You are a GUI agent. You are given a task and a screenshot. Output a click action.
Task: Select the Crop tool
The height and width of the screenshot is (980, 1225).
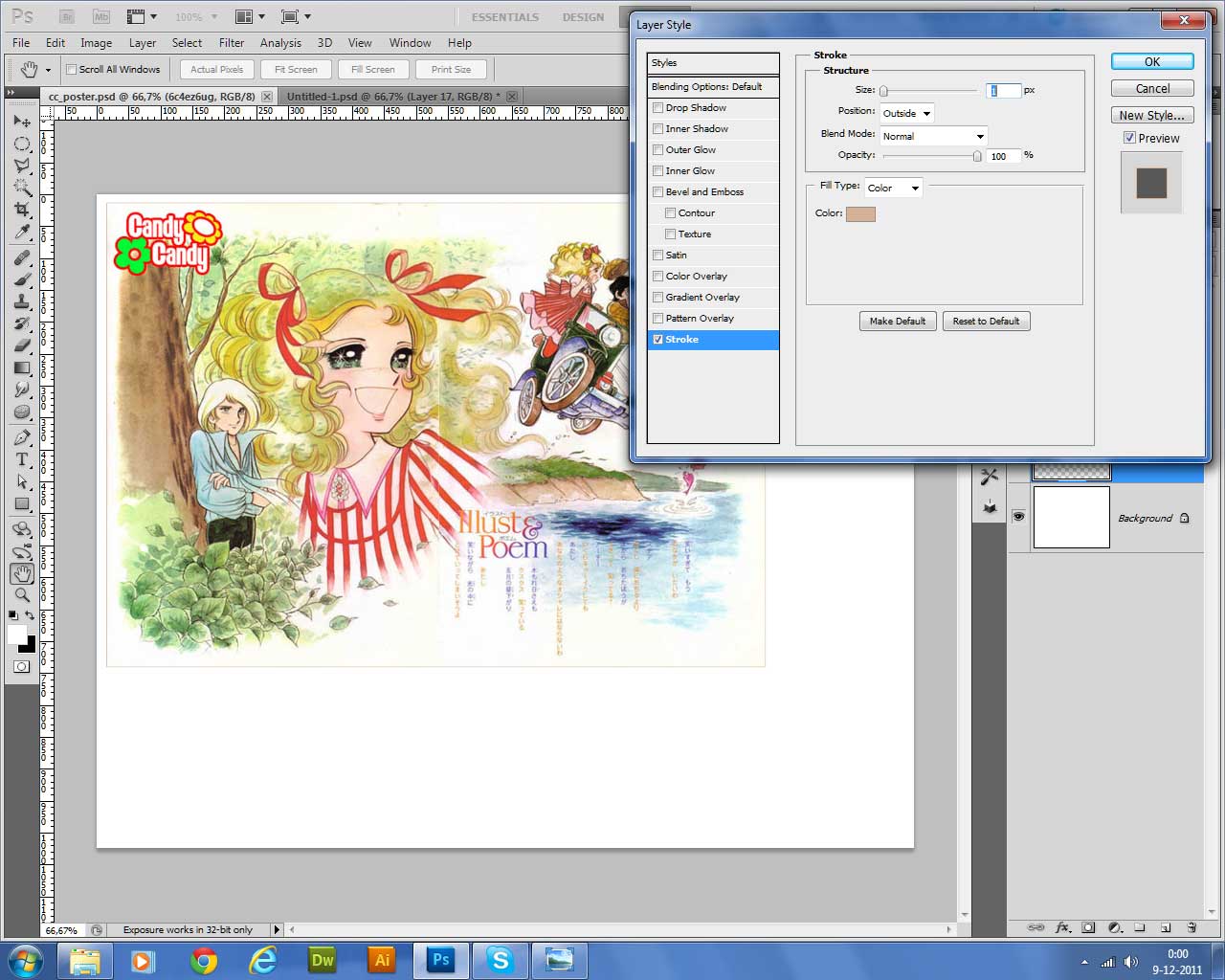point(22,209)
